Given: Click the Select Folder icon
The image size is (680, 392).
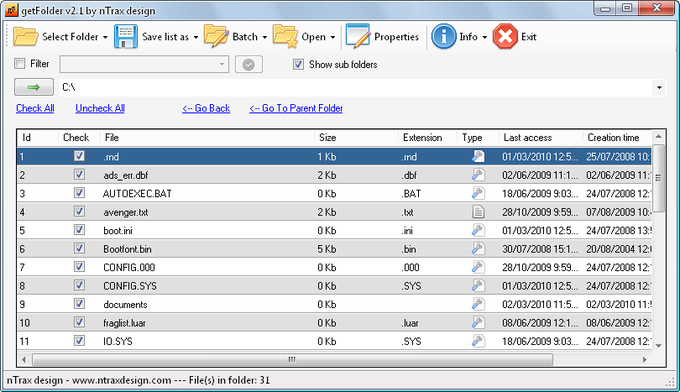Looking at the screenshot, I should (26, 36).
